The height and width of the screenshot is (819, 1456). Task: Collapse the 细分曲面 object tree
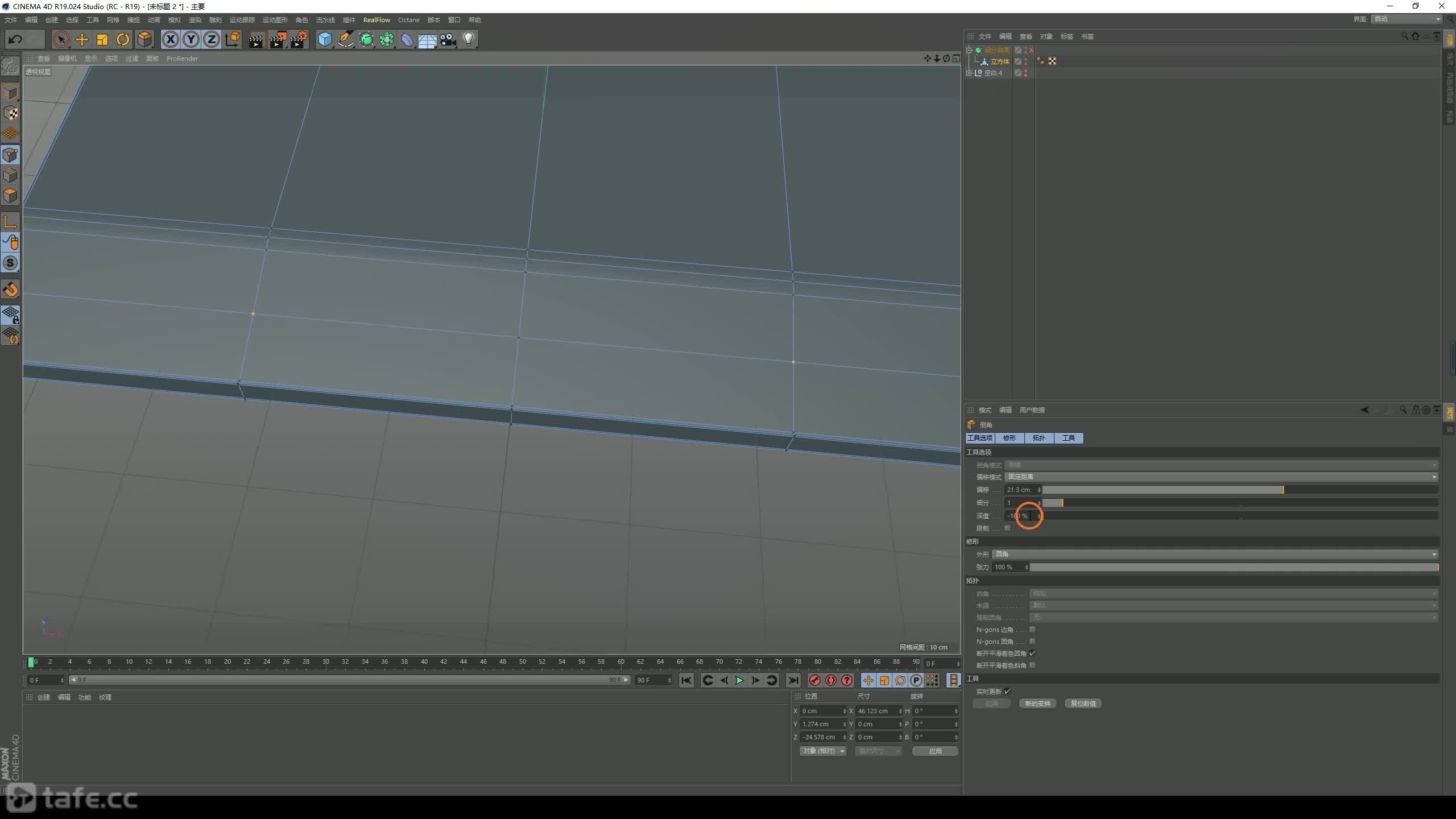pos(970,50)
